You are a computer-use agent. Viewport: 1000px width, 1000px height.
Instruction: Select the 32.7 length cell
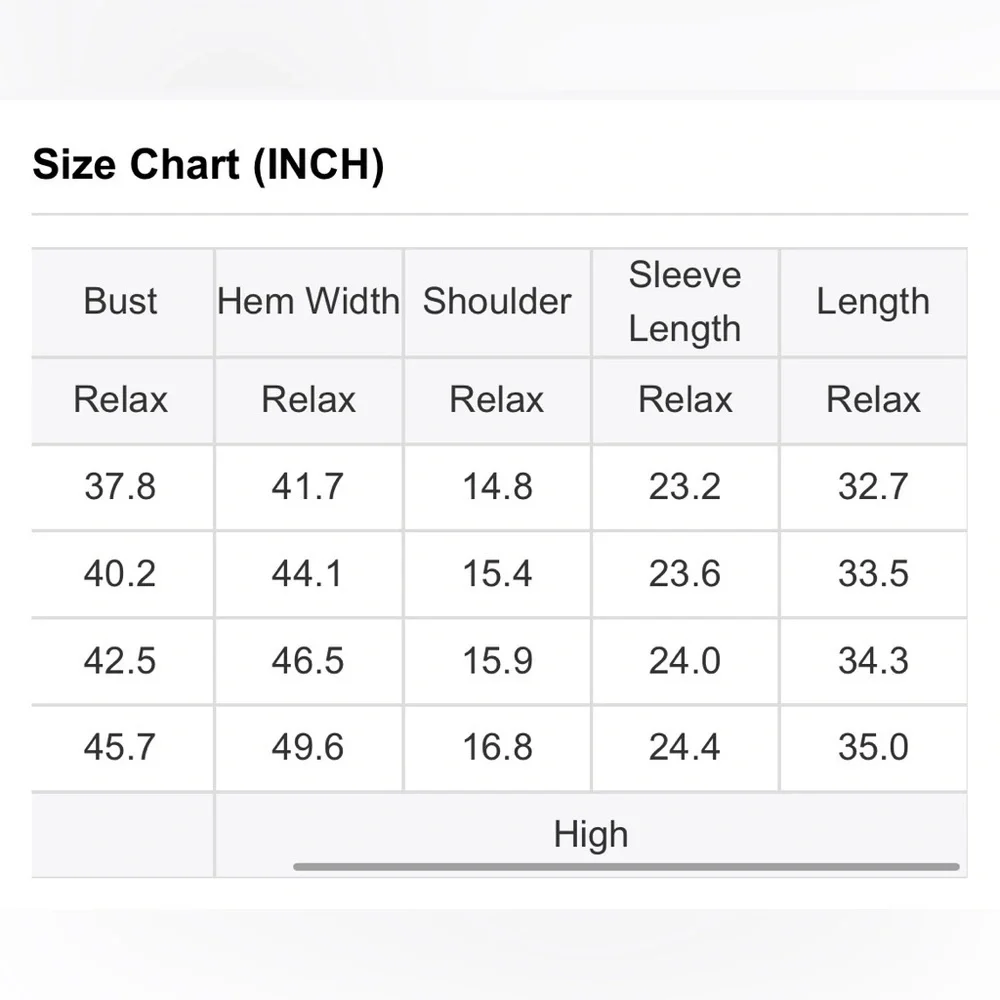click(x=873, y=487)
